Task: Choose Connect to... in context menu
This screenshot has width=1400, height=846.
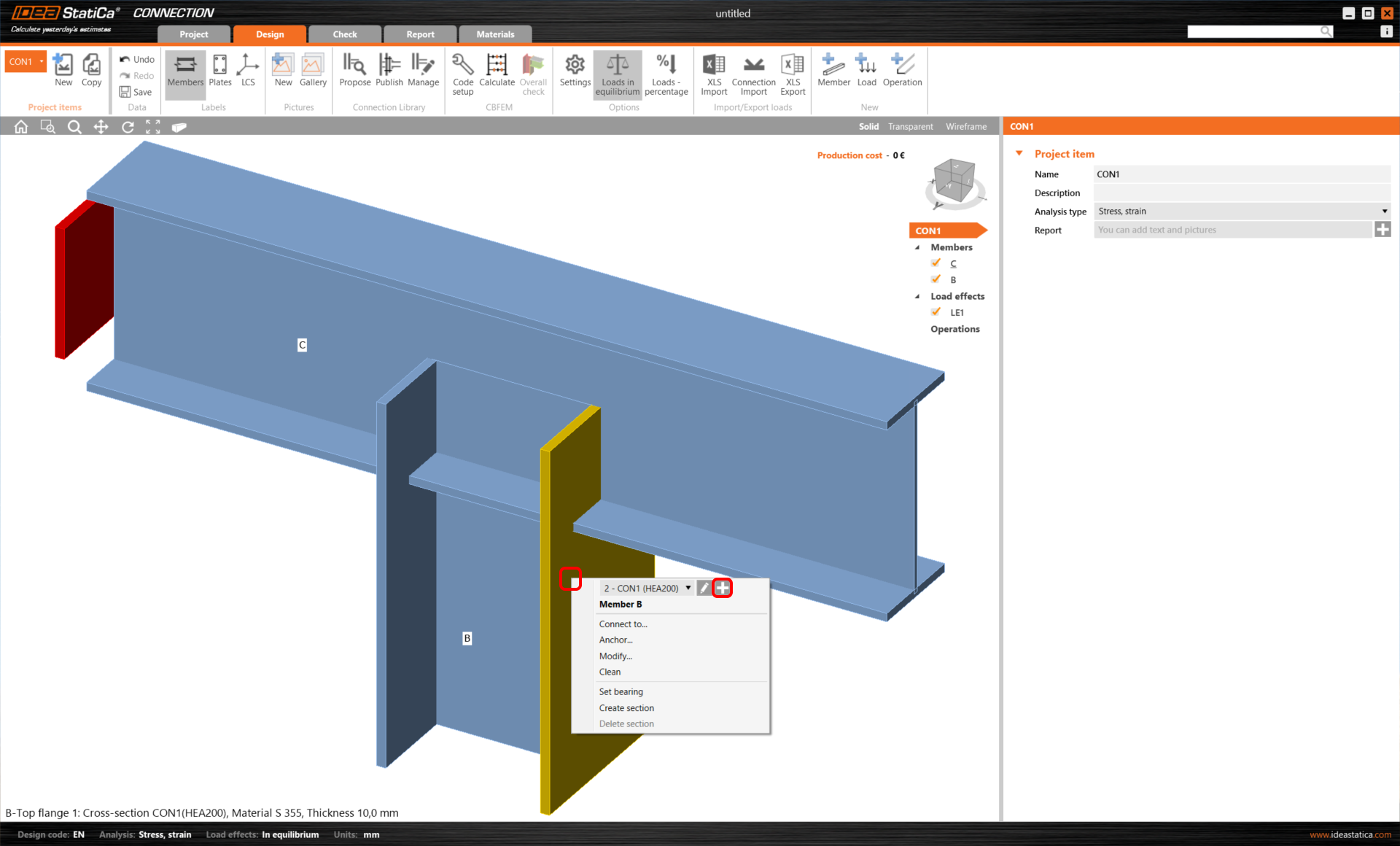Action: point(623,624)
